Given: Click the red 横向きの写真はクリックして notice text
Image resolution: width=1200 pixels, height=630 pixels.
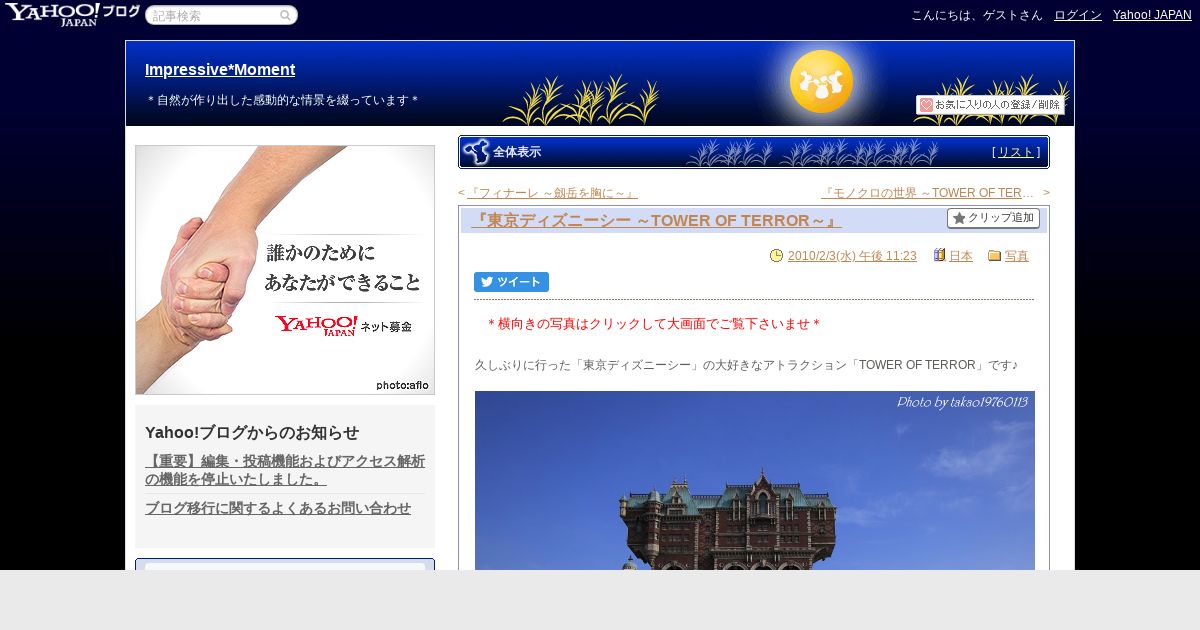Looking at the screenshot, I should pos(654,324).
